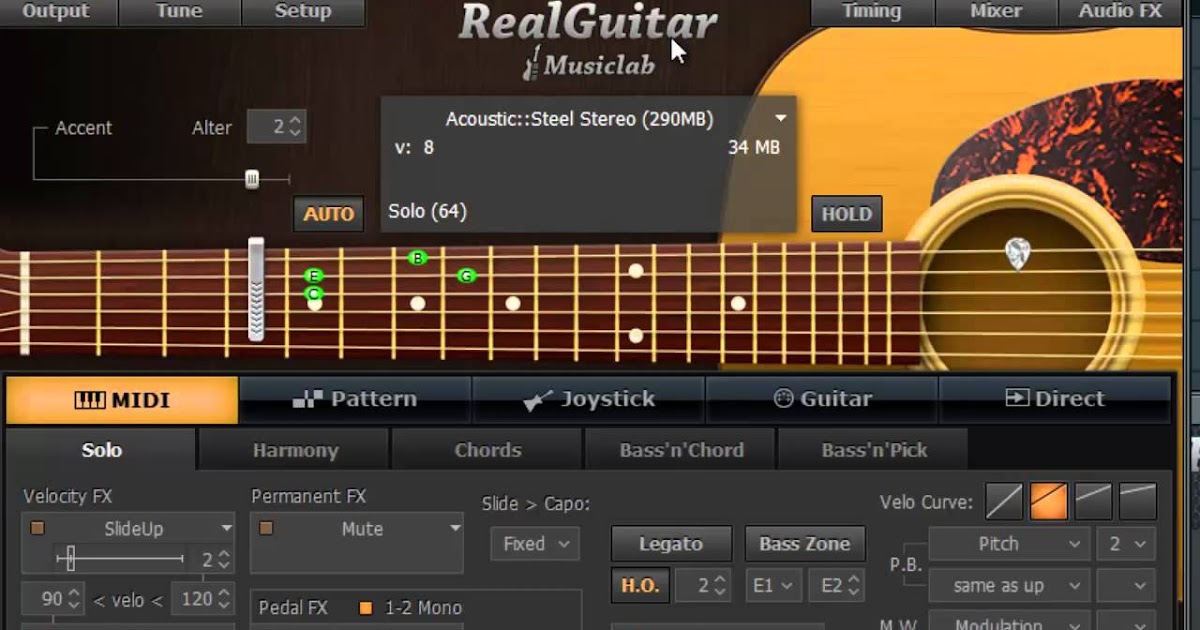
Task: Open the empty dropdown beside 'same as up'
Action: coord(1126,585)
